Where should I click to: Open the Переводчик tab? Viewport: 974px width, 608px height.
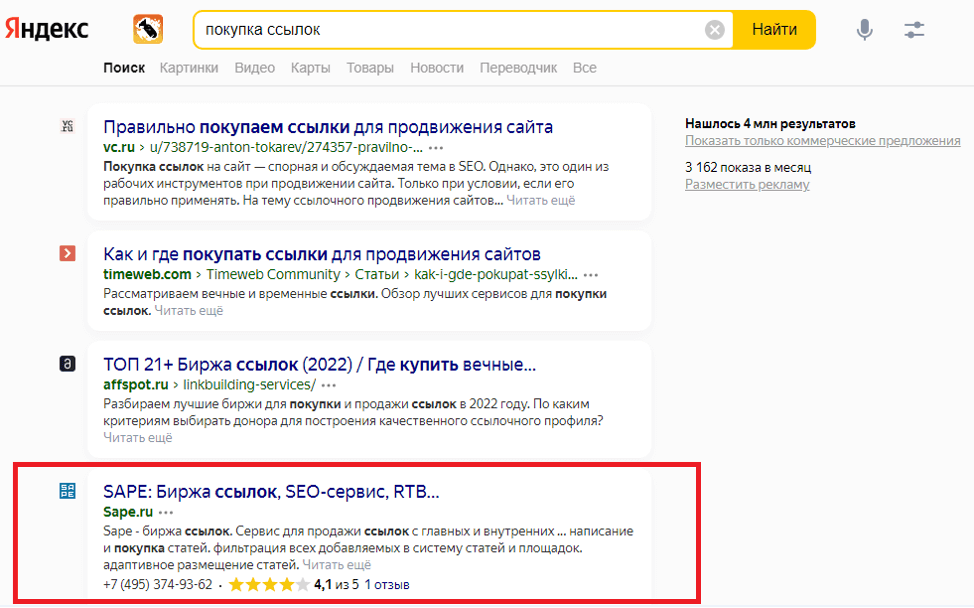pyautogui.click(x=518, y=68)
